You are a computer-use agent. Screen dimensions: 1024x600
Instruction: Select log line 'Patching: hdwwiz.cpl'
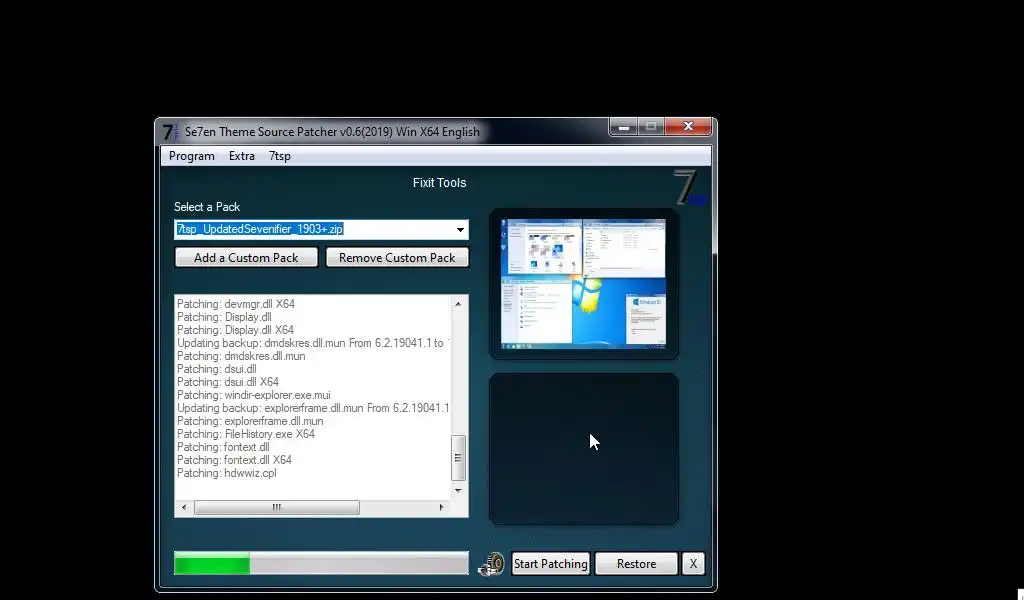227,473
